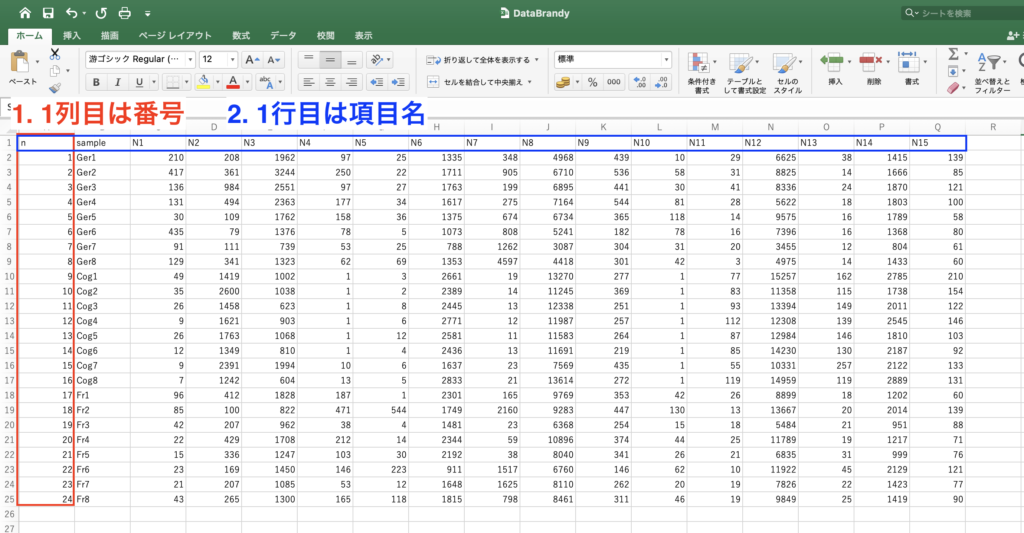Click the Center align text icon
The width and height of the screenshot is (1024, 533).
pyautogui.click(x=332, y=82)
